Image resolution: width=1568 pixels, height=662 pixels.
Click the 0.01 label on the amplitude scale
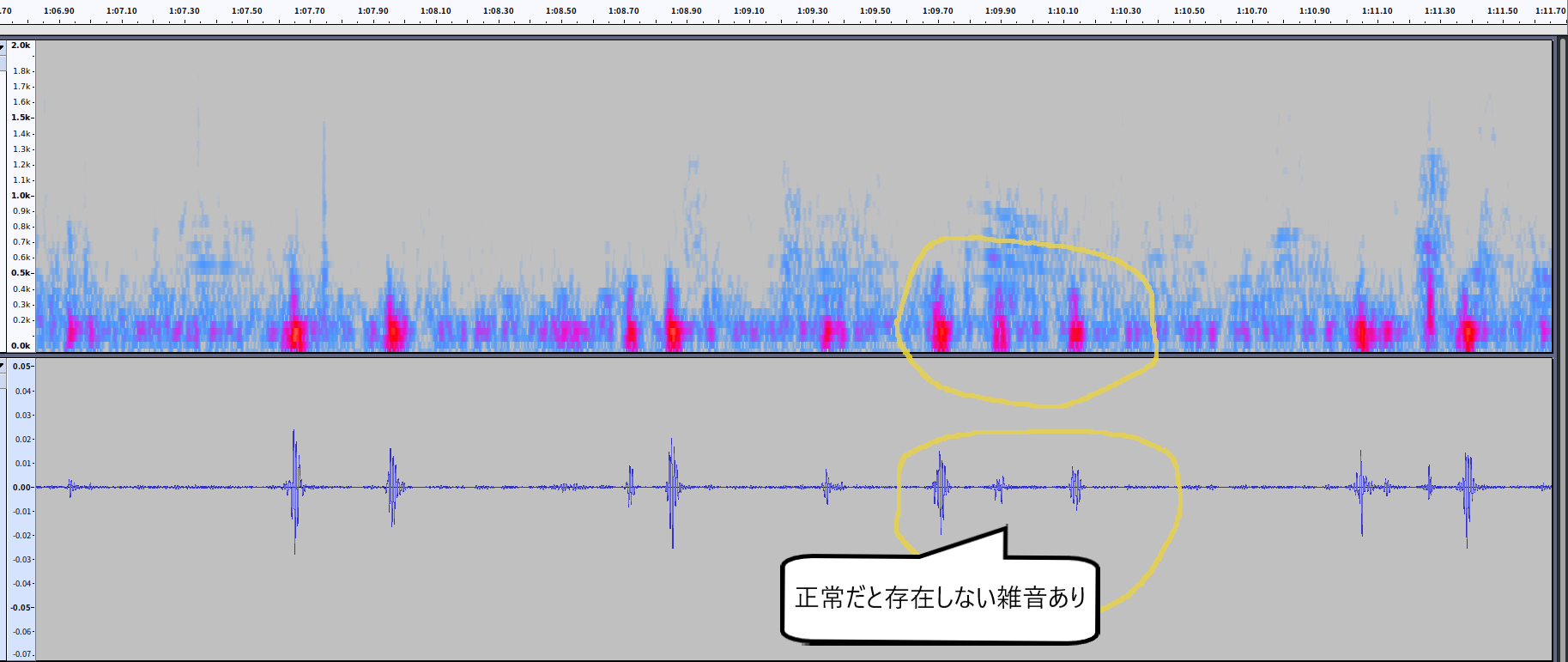pyautogui.click(x=23, y=464)
